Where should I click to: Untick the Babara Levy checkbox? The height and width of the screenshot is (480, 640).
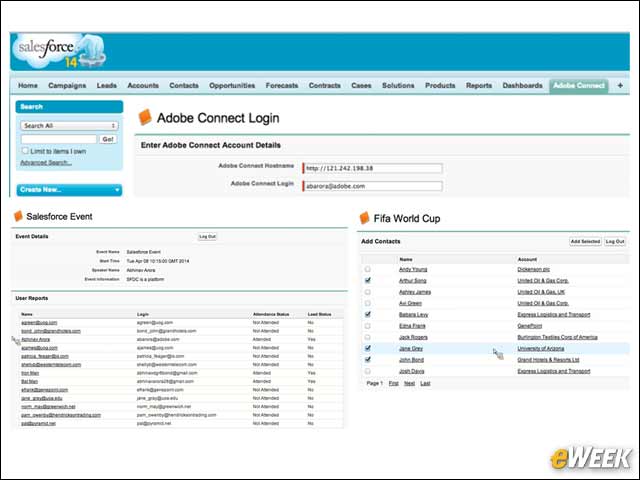tap(367, 314)
